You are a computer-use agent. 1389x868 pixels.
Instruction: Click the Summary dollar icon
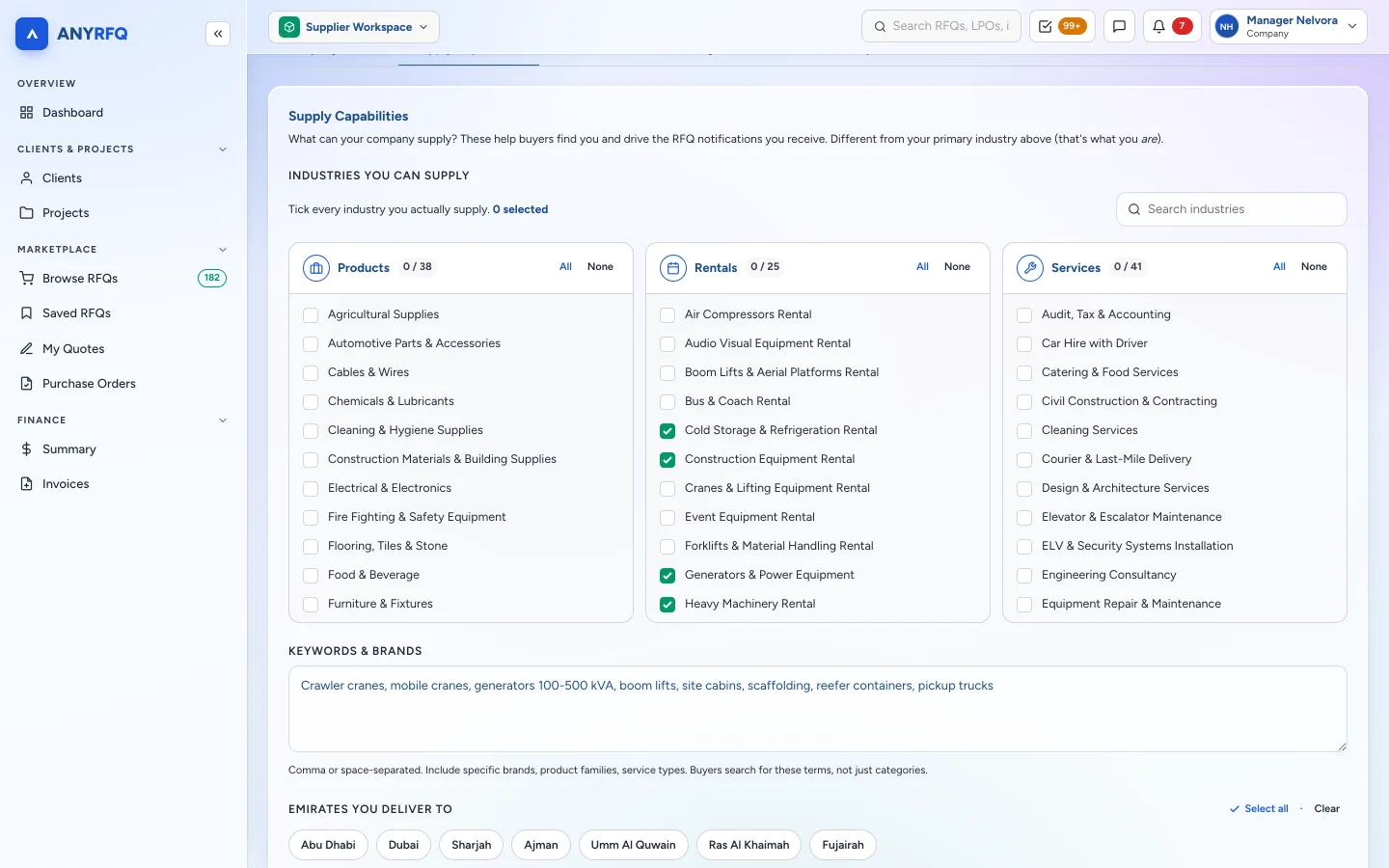pyautogui.click(x=27, y=449)
